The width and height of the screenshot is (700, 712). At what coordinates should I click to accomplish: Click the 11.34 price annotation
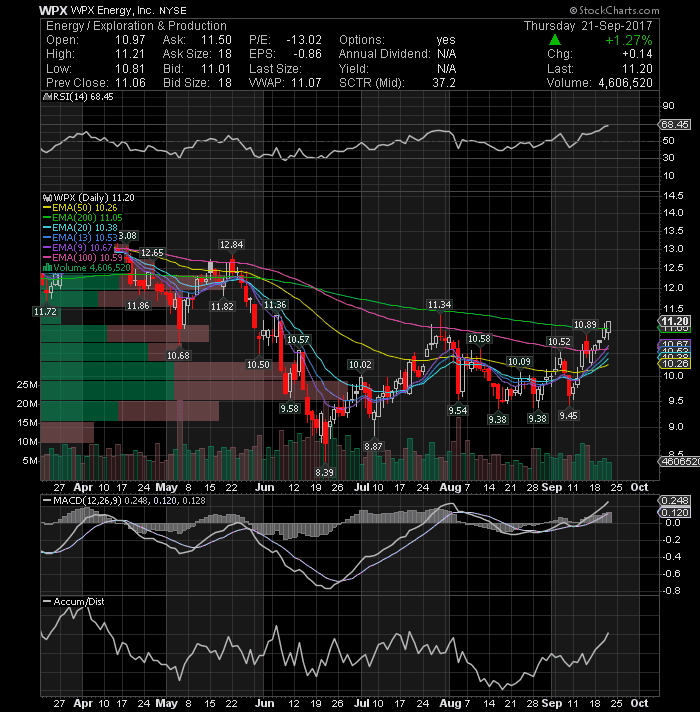click(x=439, y=305)
